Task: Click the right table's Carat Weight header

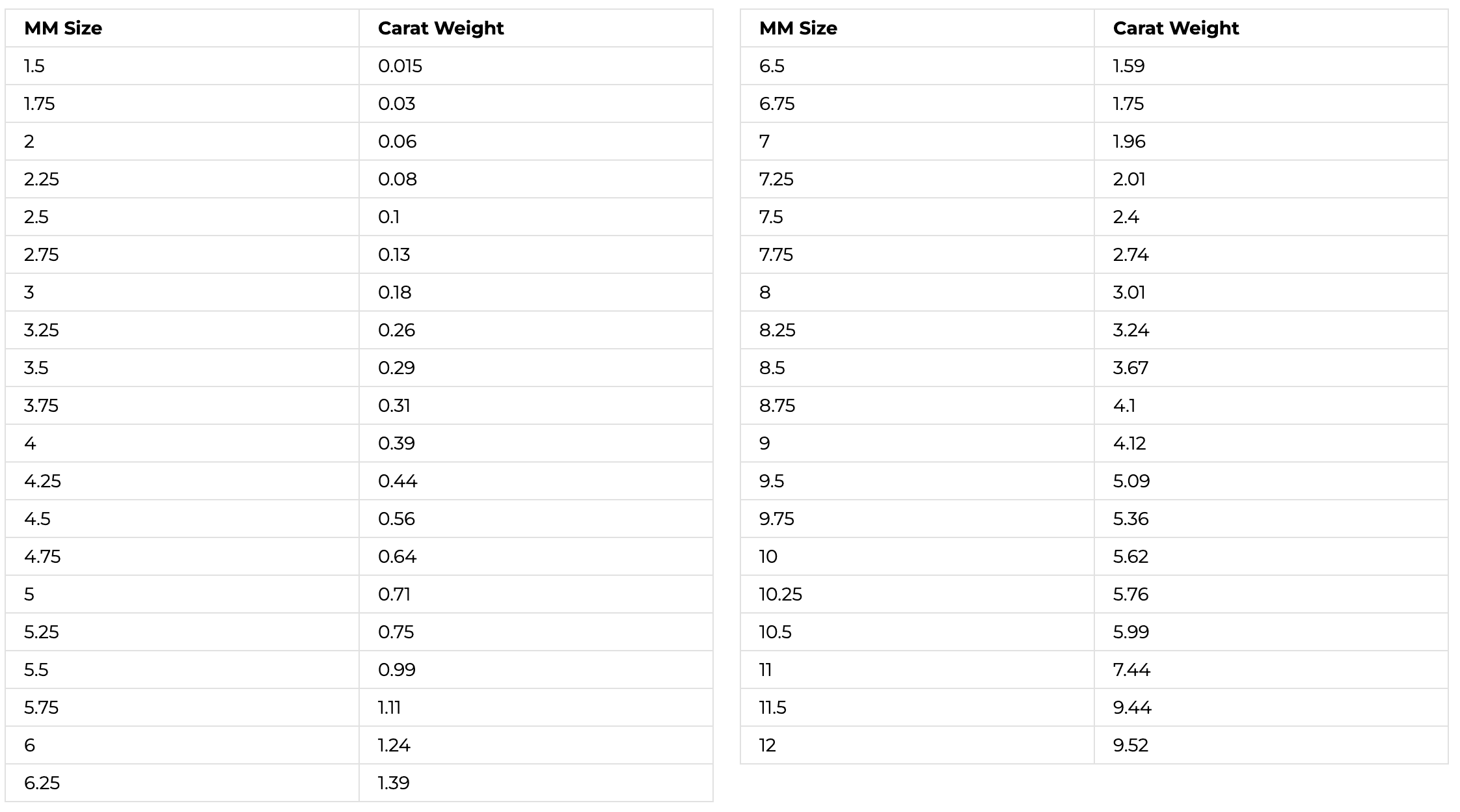Action: 1176,28
